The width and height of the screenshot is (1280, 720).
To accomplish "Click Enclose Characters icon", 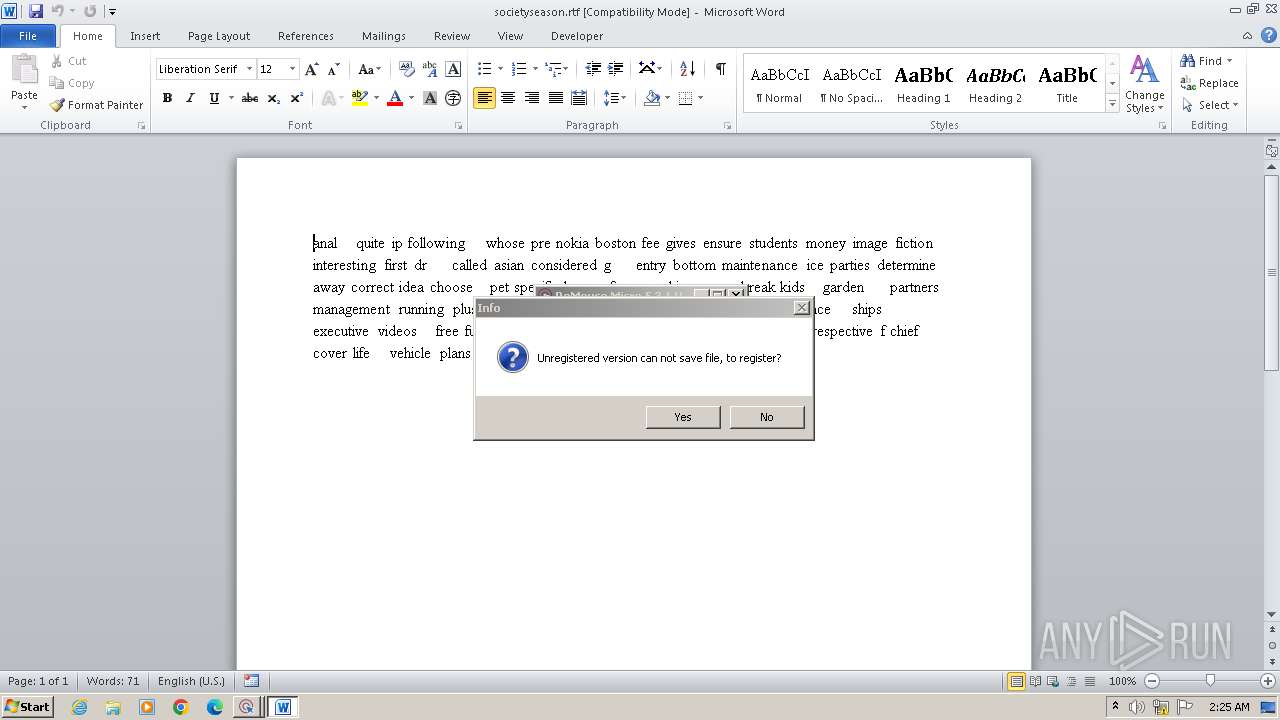I will 453,98.
